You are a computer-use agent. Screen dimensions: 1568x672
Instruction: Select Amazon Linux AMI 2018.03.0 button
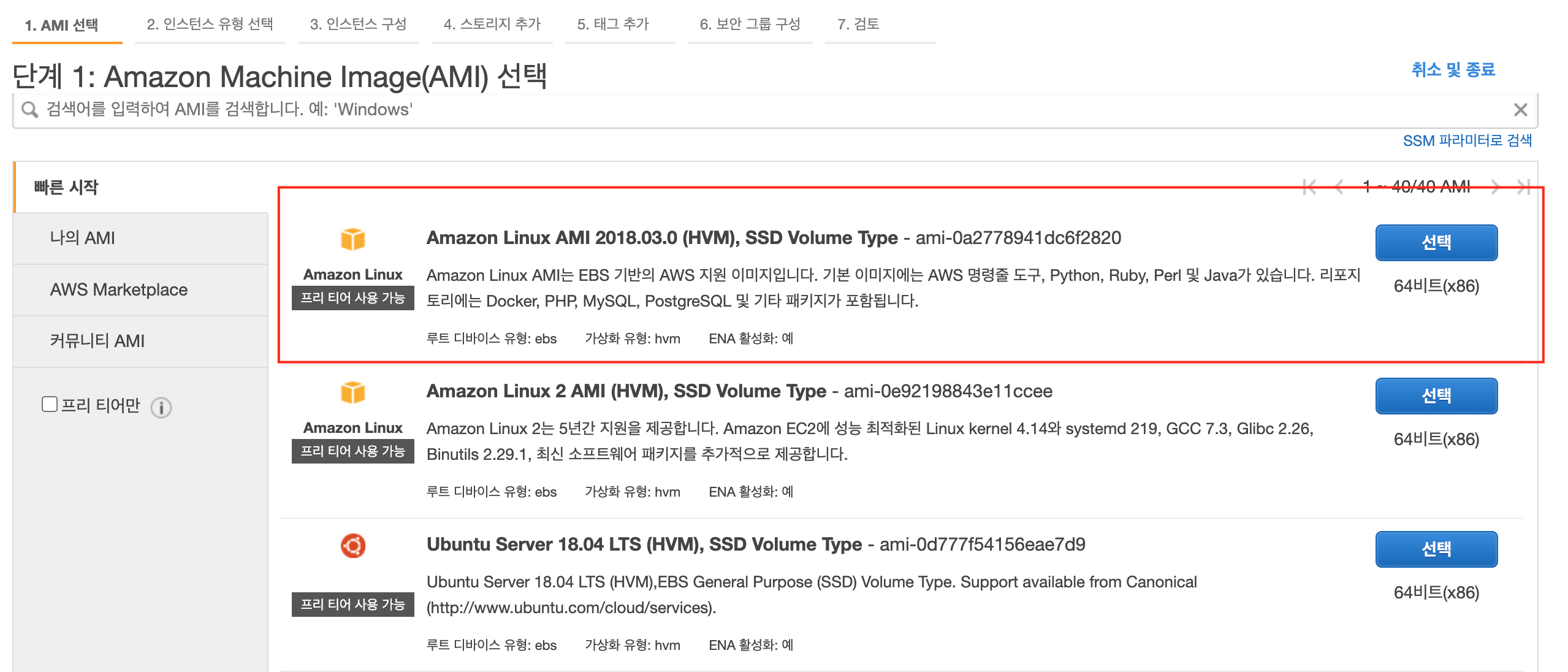(x=1436, y=243)
